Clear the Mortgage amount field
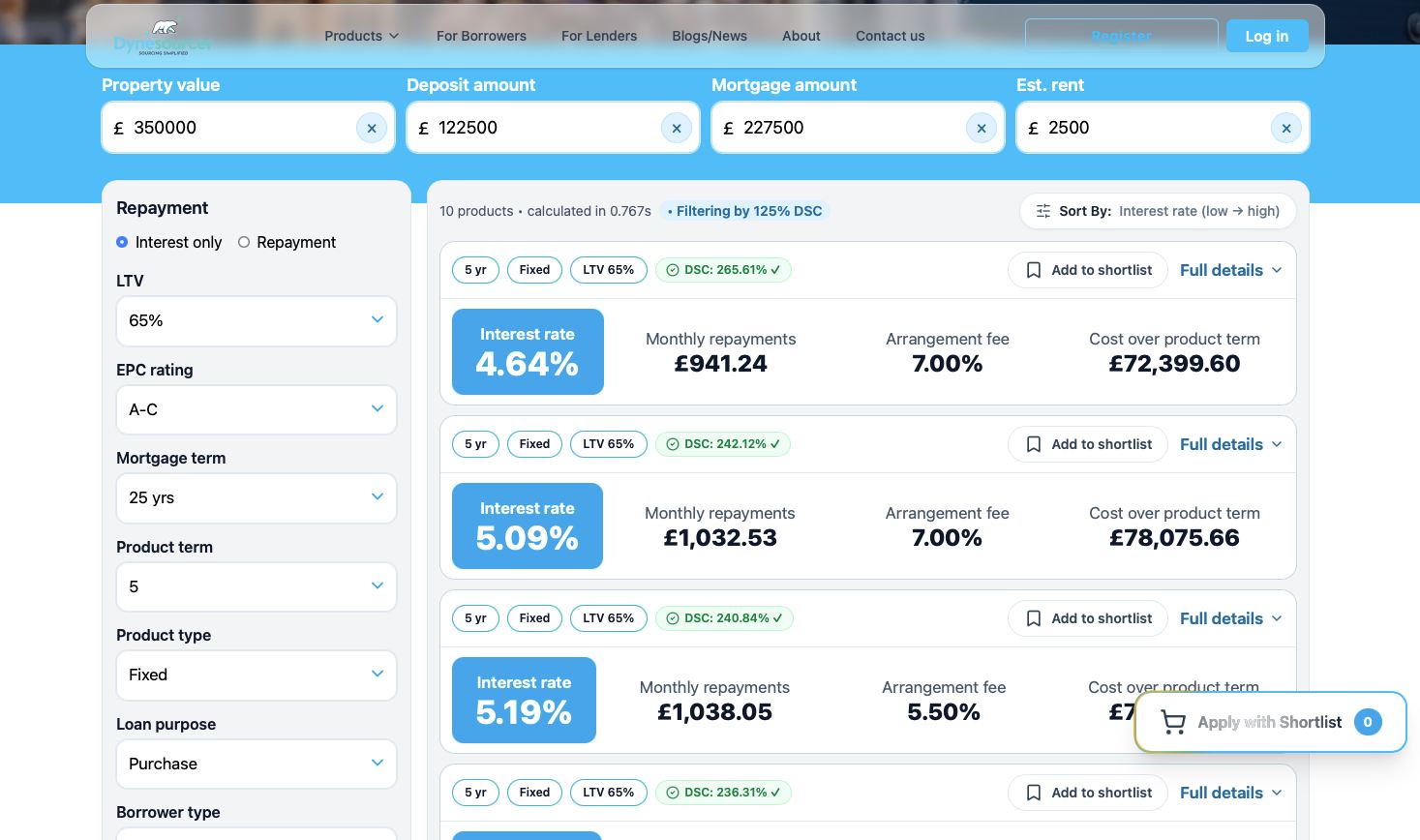The image size is (1420, 840). click(x=982, y=128)
